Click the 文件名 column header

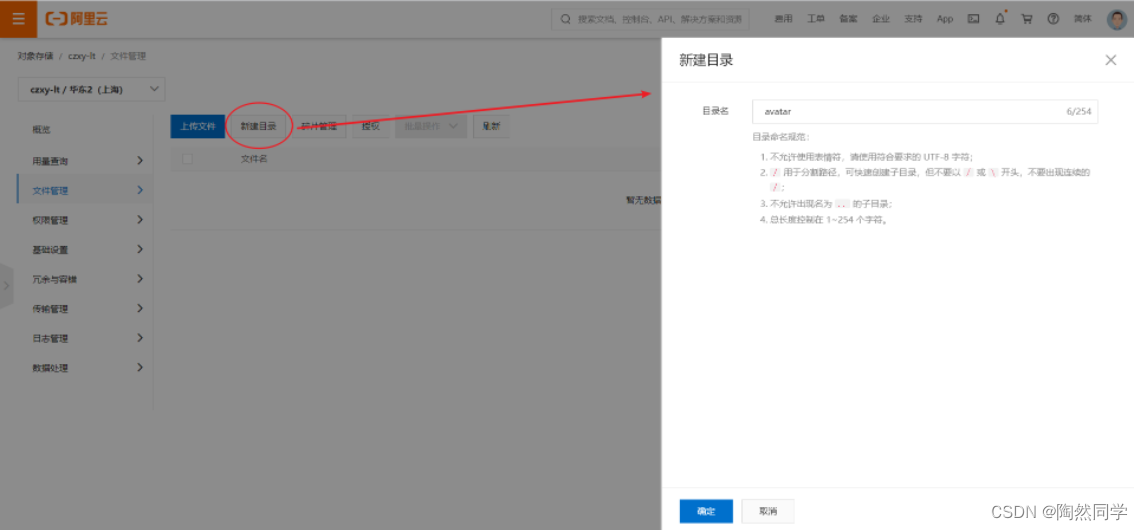(x=254, y=158)
